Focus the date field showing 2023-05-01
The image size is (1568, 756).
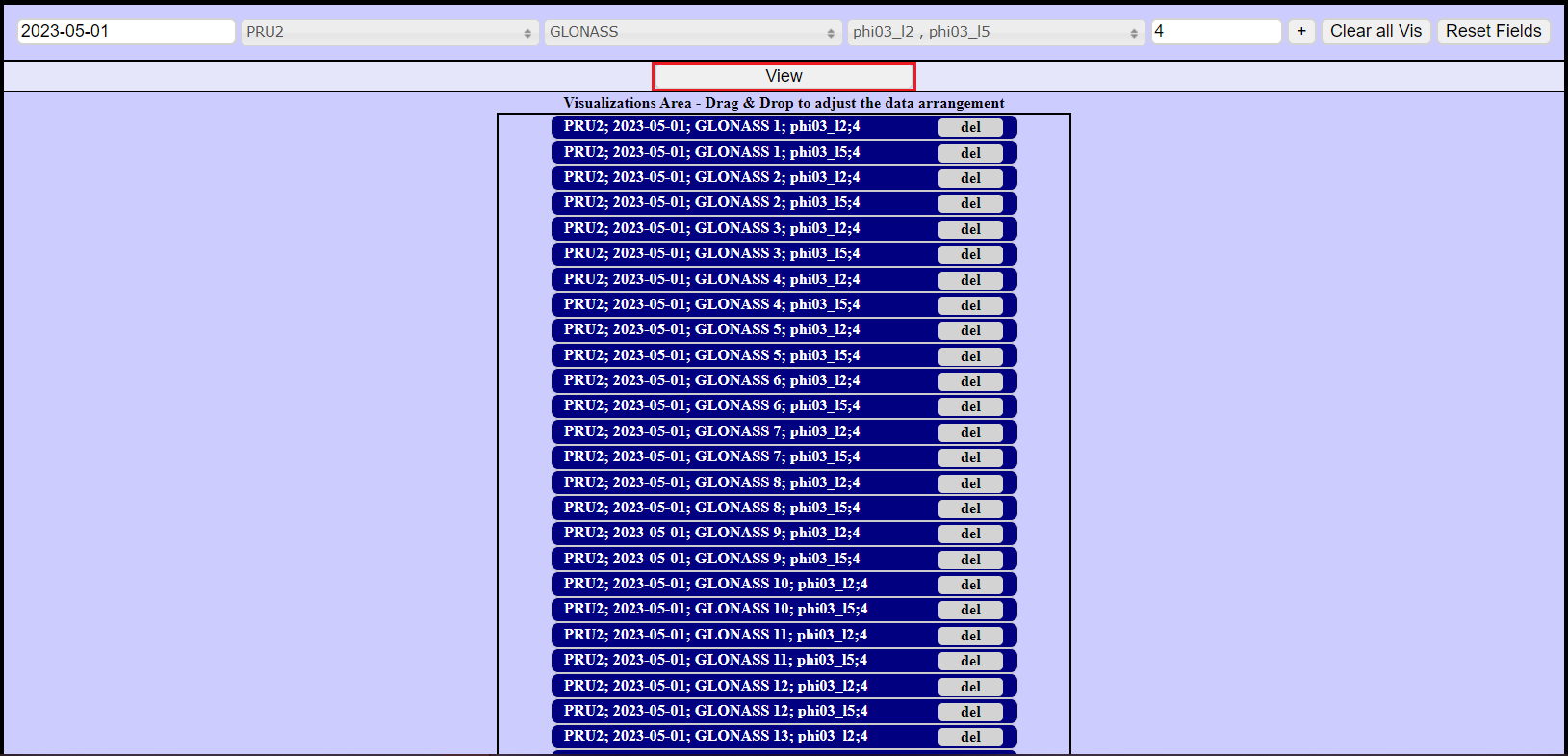126,31
